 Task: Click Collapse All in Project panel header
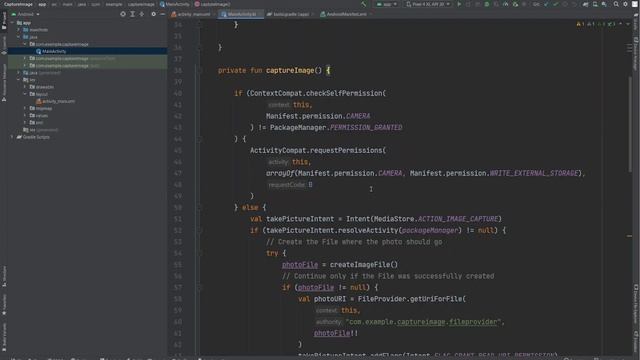point(142,14)
